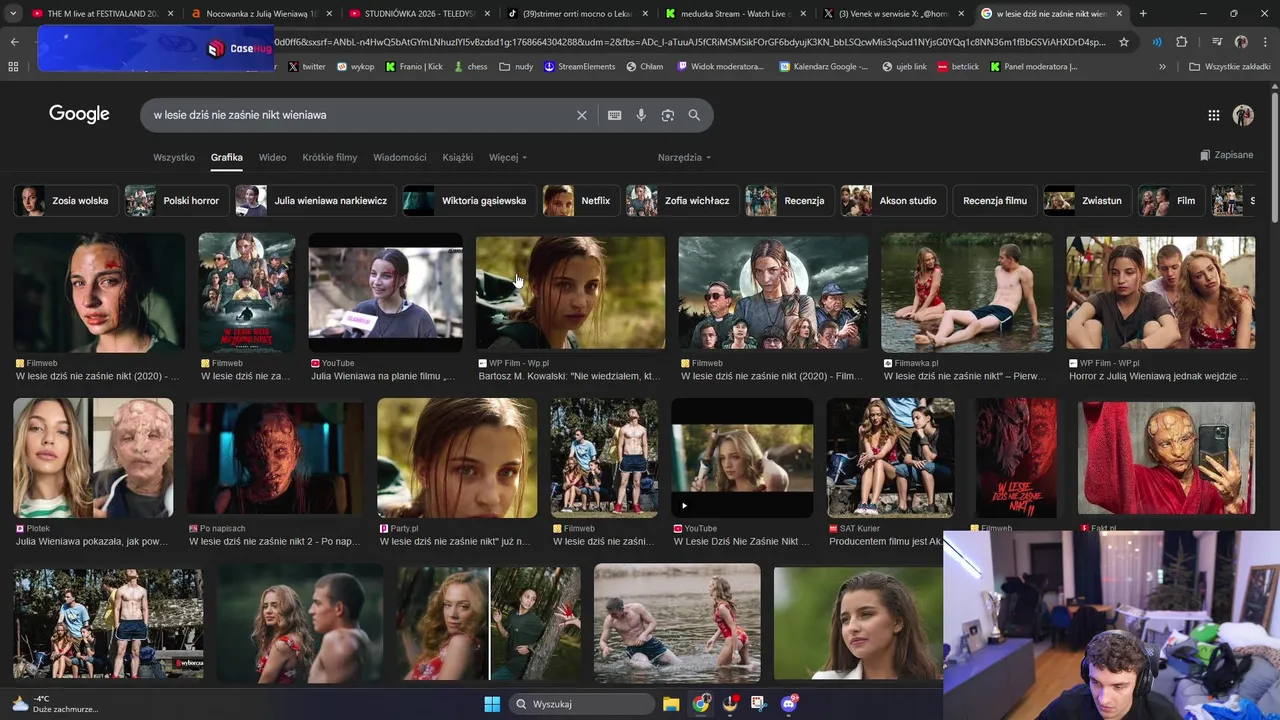Viewport: 1280px width, 720px height.
Task: Bookmark this page with star icon
Action: click(1124, 42)
